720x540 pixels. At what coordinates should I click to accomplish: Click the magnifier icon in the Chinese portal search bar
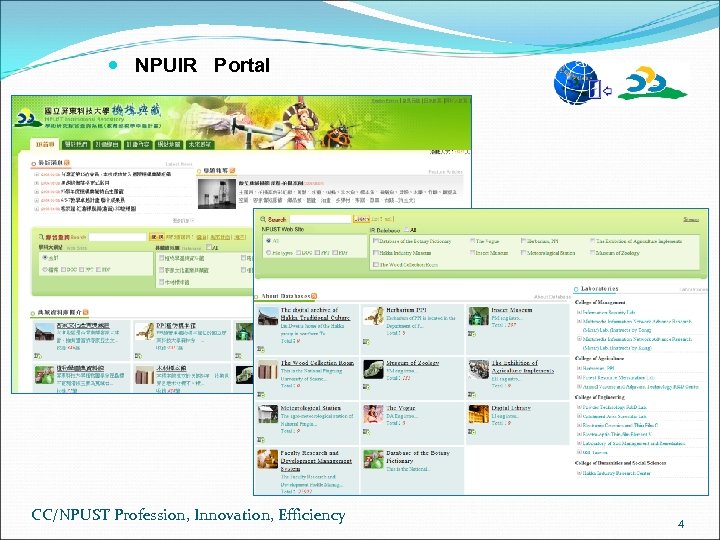pos(41,237)
